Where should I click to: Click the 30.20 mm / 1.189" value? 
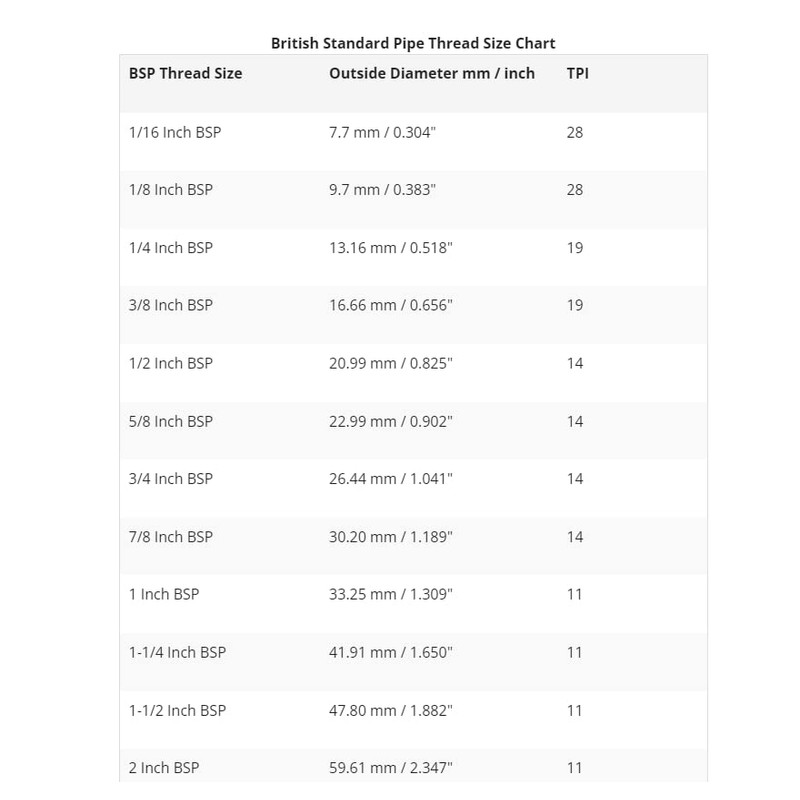pyautogui.click(x=391, y=537)
